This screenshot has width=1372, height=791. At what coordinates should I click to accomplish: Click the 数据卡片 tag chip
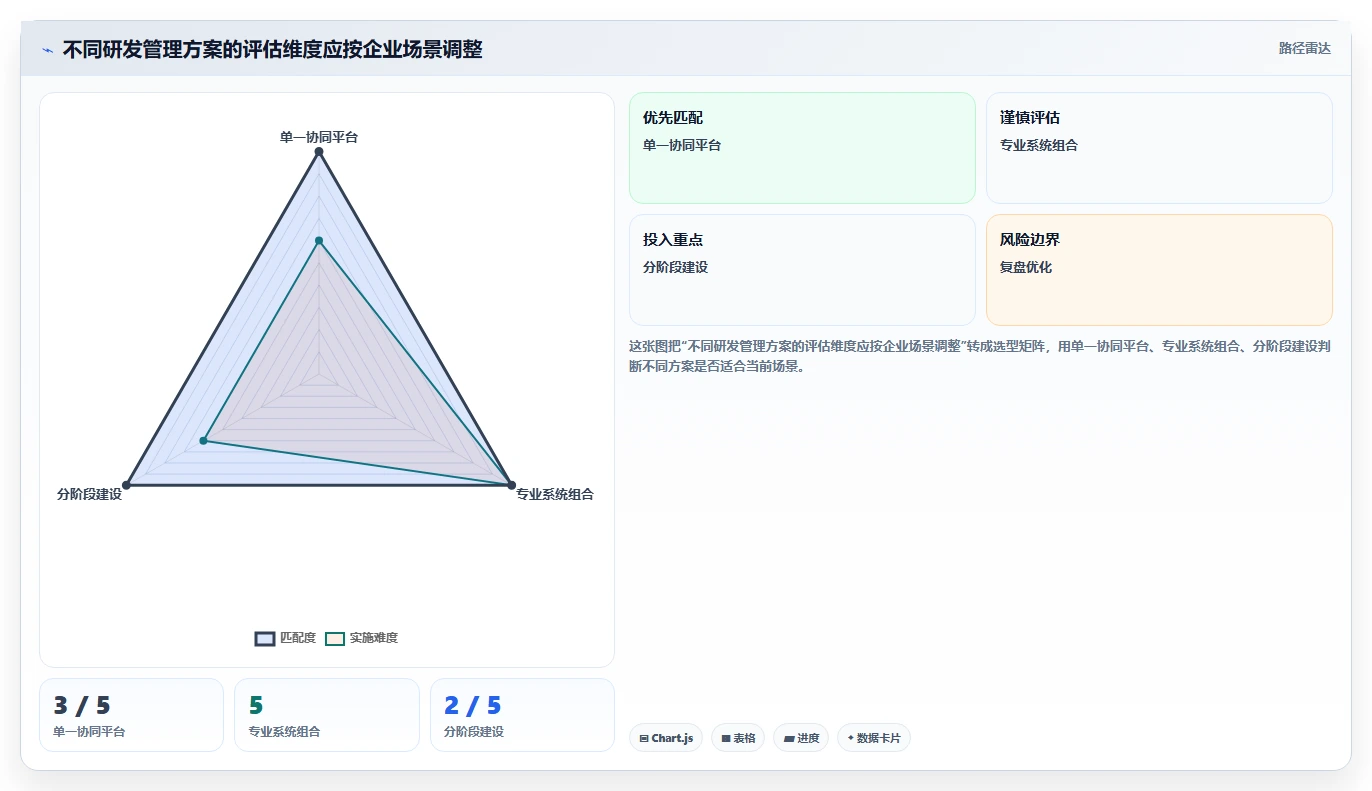pos(873,738)
